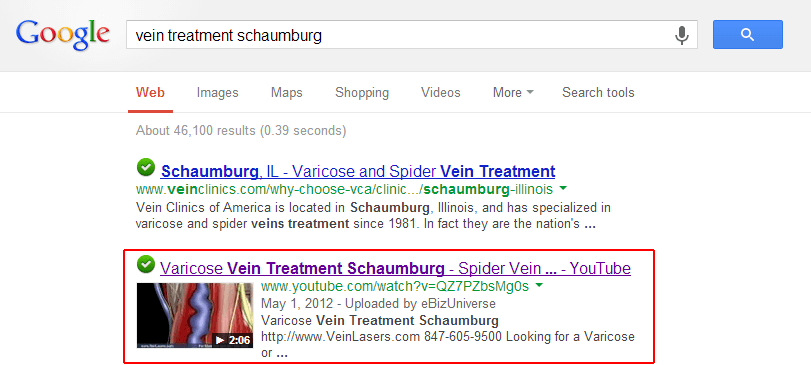Switch to the Images tab
Screen dimensions: 811x365
(217, 93)
